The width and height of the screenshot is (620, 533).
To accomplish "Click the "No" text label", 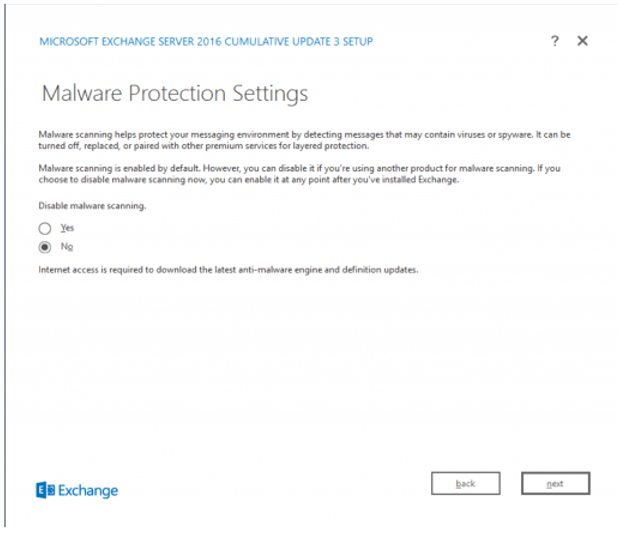I will pyautogui.click(x=67, y=247).
